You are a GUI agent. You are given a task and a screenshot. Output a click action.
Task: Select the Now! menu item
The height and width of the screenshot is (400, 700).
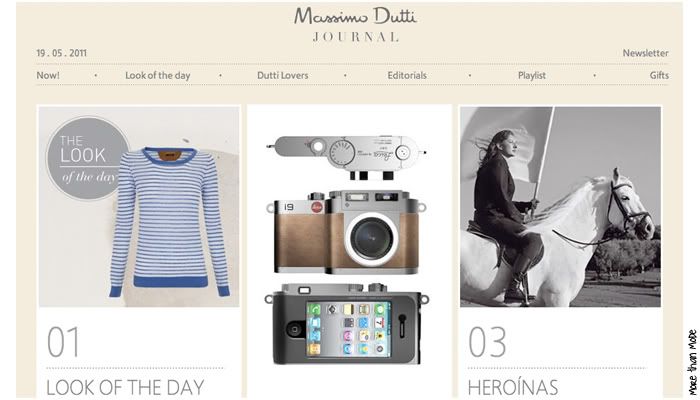pyautogui.click(x=48, y=75)
